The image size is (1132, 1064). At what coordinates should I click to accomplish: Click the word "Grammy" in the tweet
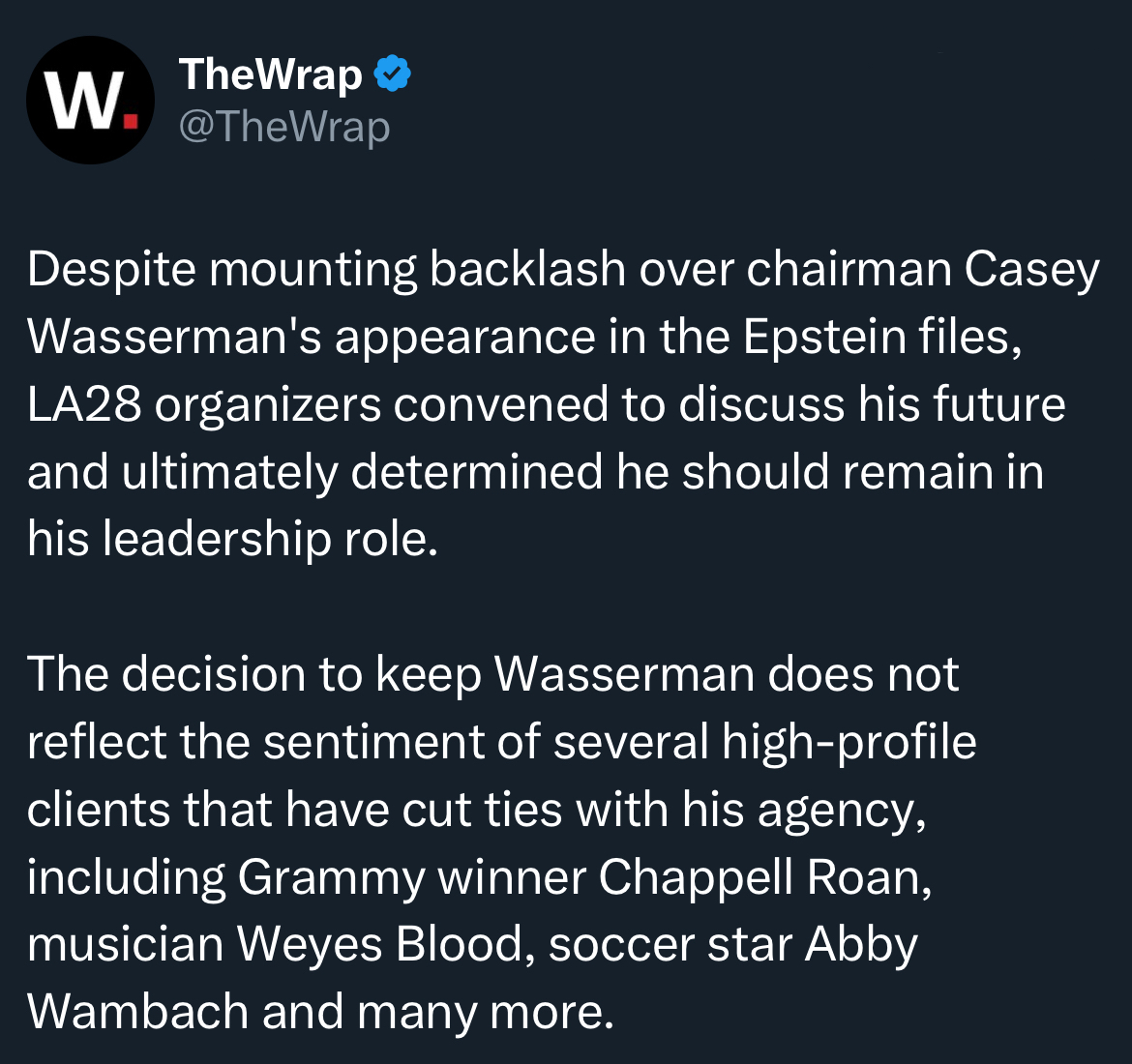[330, 877]
